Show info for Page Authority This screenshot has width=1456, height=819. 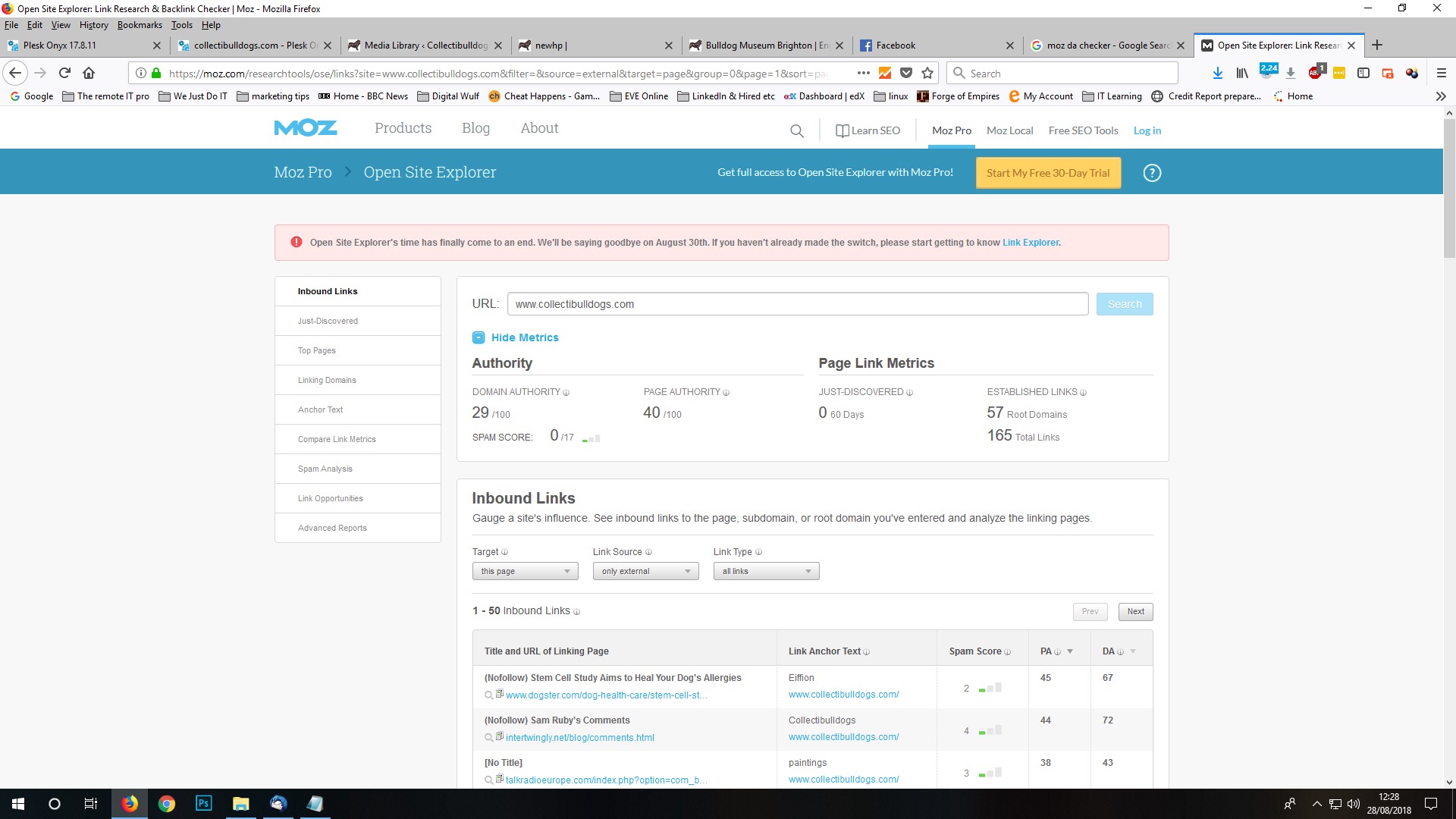(726, 393)
